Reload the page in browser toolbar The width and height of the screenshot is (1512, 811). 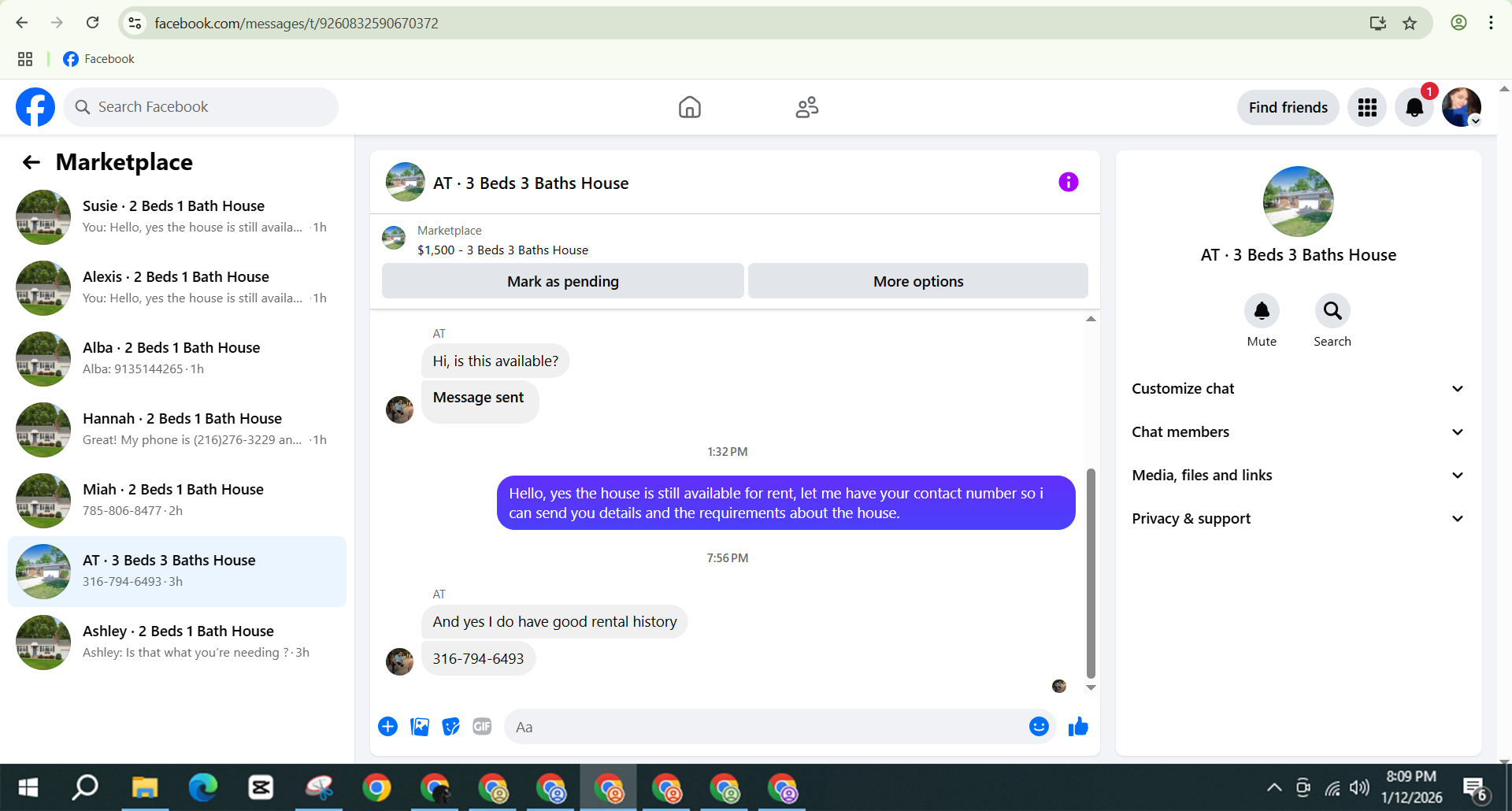click(93, 23)
